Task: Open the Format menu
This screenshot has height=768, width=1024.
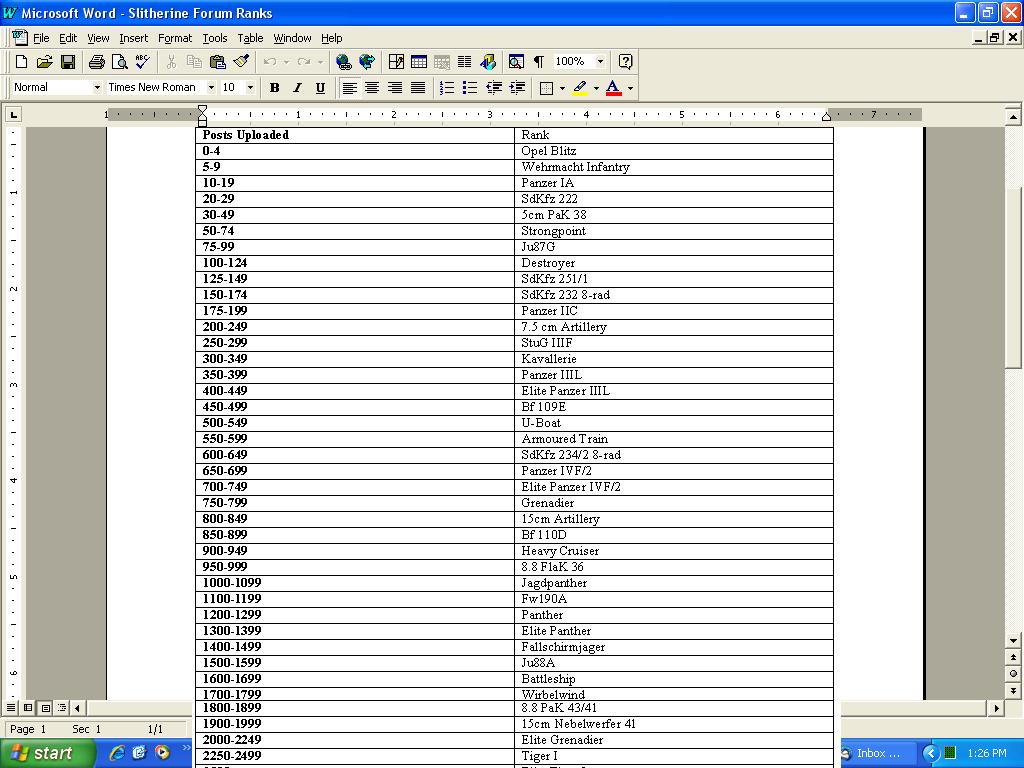Action: (175, 38)
